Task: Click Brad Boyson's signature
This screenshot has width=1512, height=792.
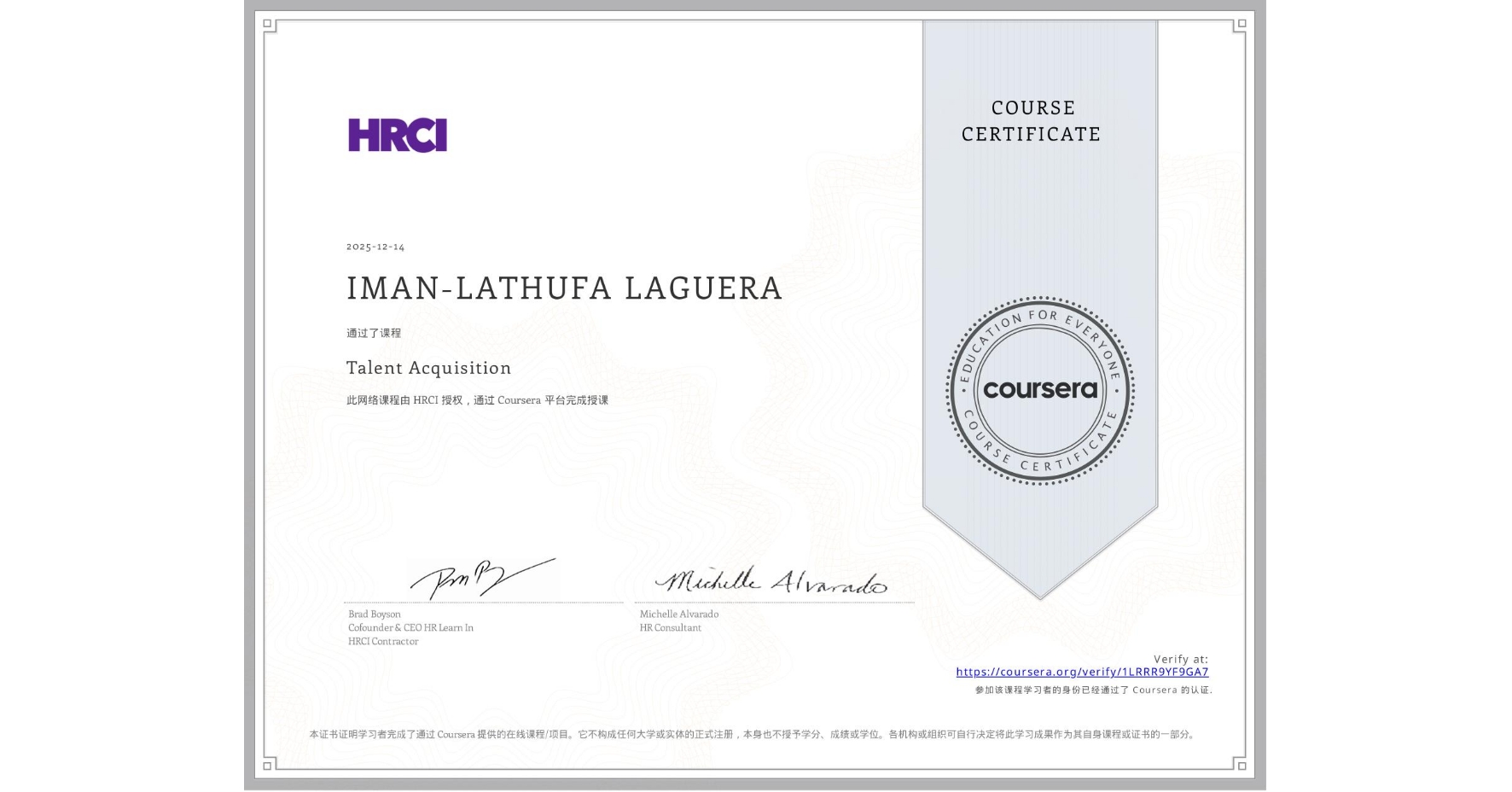Action: [483, 579]
